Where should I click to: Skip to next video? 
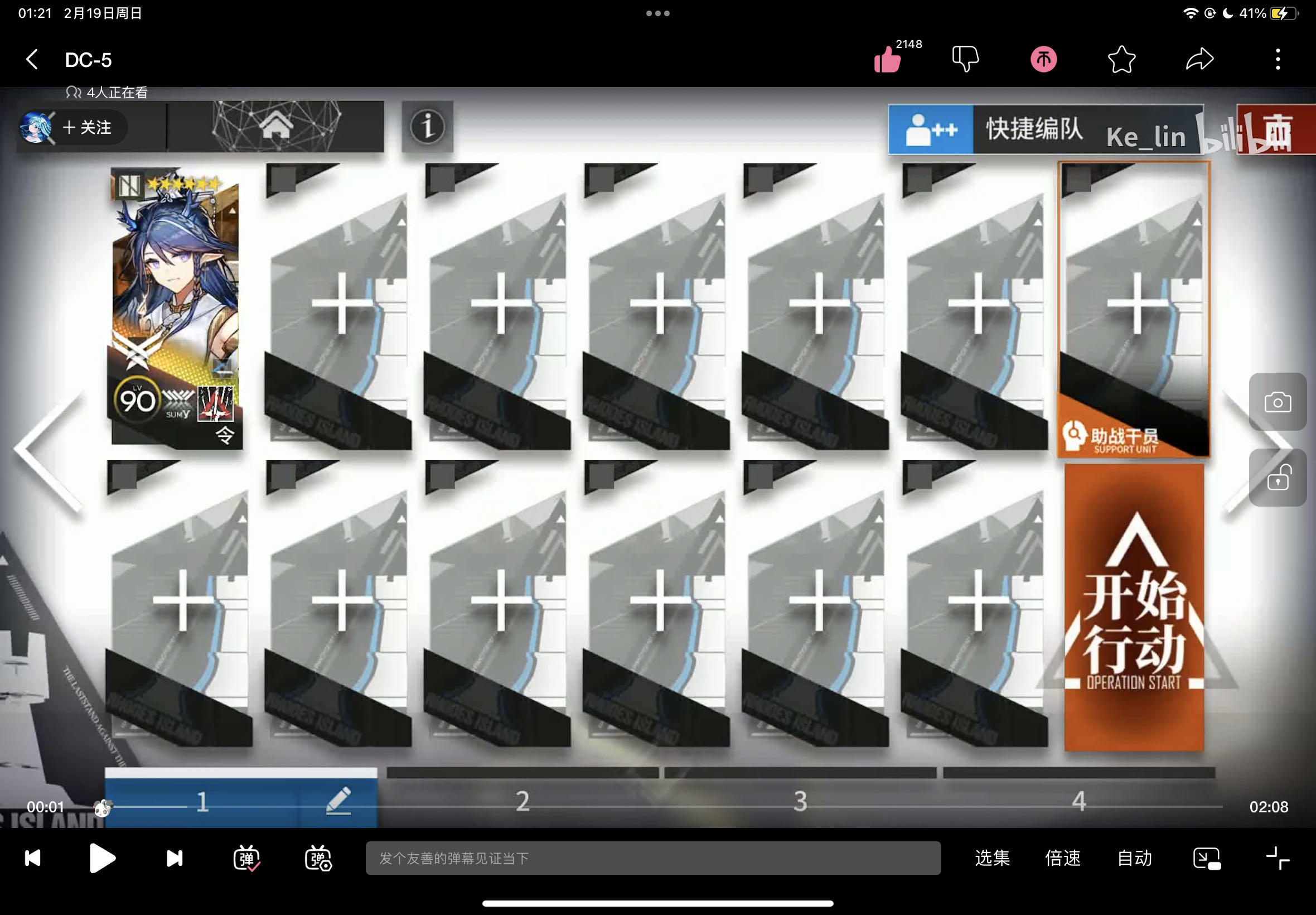pyautogui.click(x=174, y=858)
